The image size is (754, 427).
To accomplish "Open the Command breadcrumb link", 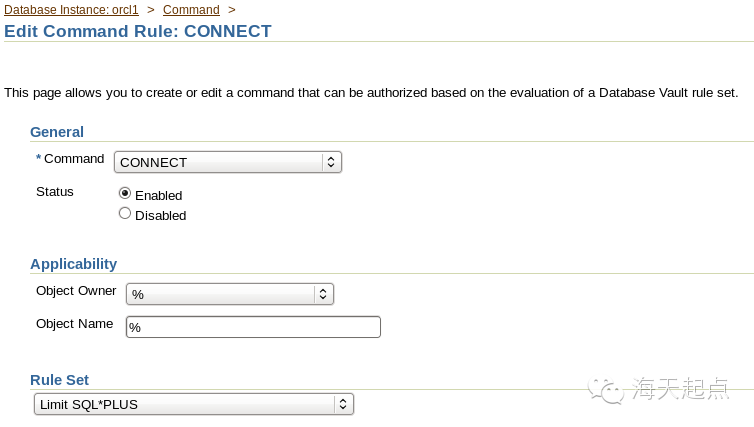I will pyautogui.click(x=191, y=10).
